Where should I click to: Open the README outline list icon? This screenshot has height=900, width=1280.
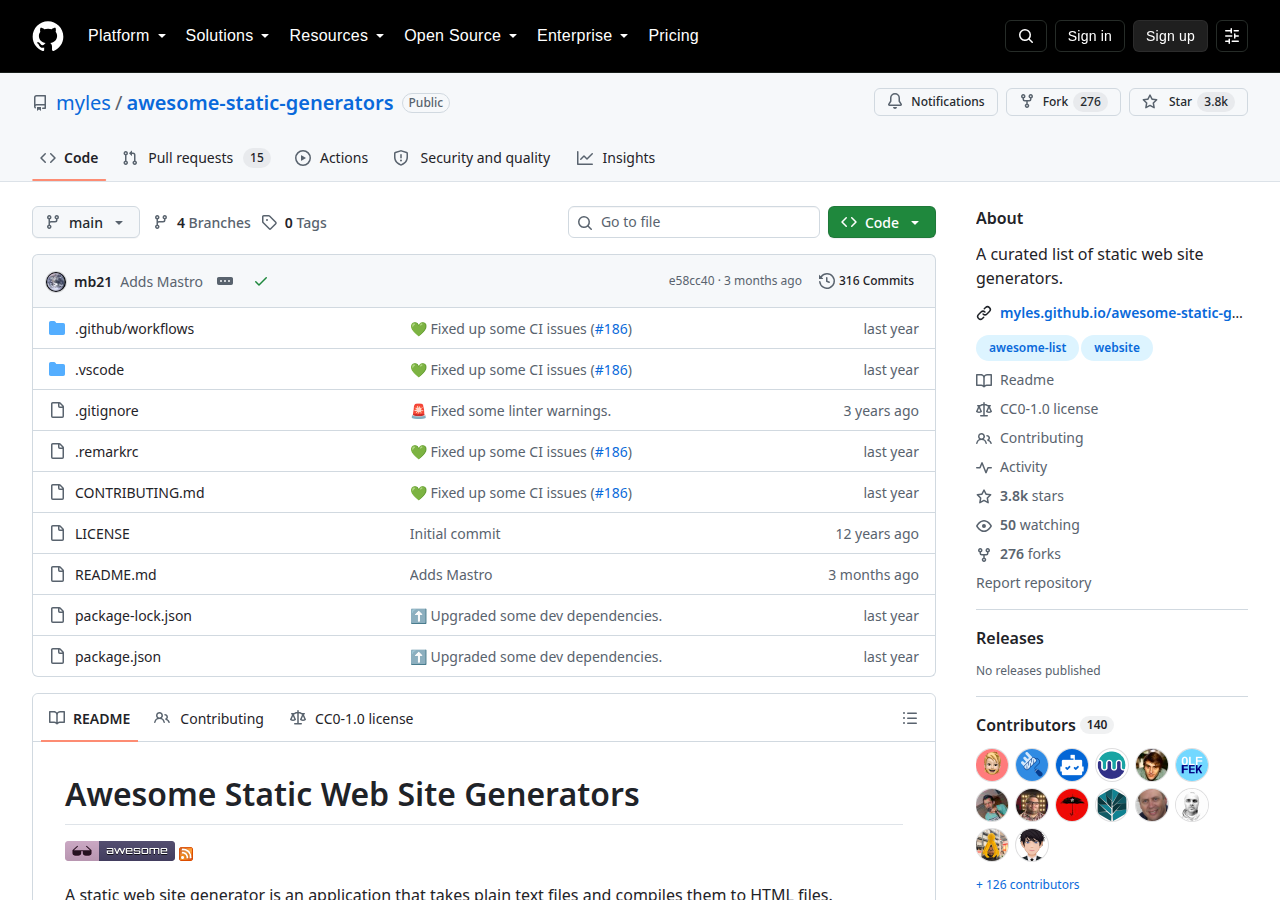(x=910, y=718)
